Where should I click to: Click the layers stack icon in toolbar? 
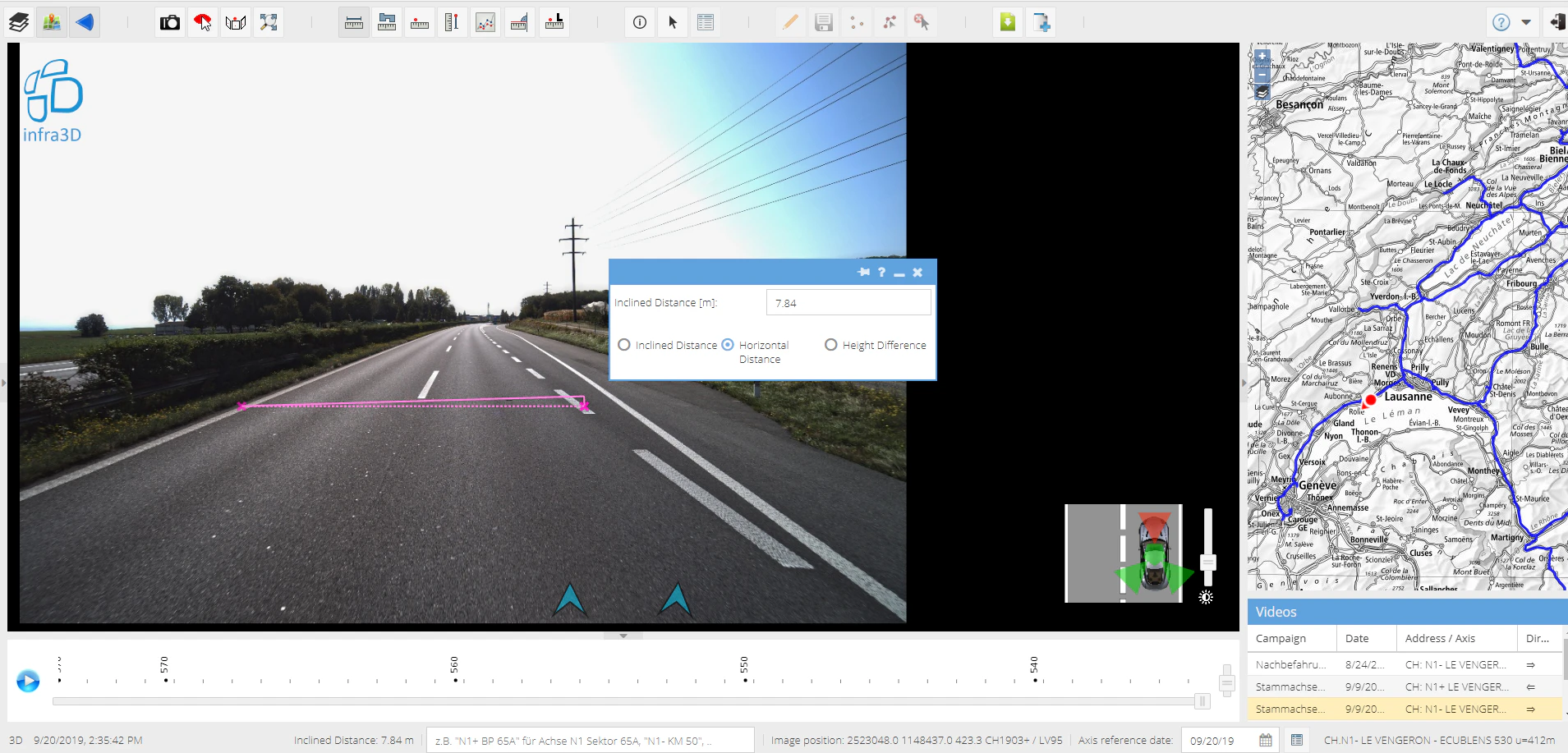(x=19, y=22)
